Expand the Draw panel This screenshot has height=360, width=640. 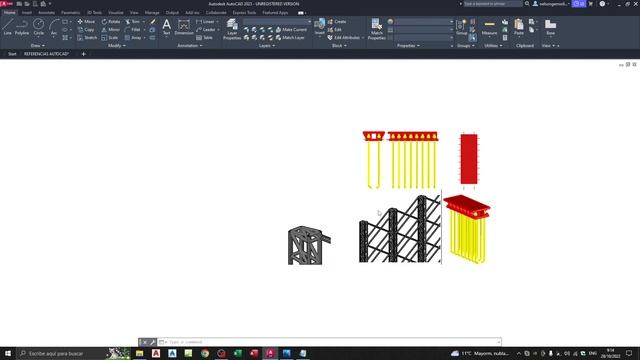point(38,46)
